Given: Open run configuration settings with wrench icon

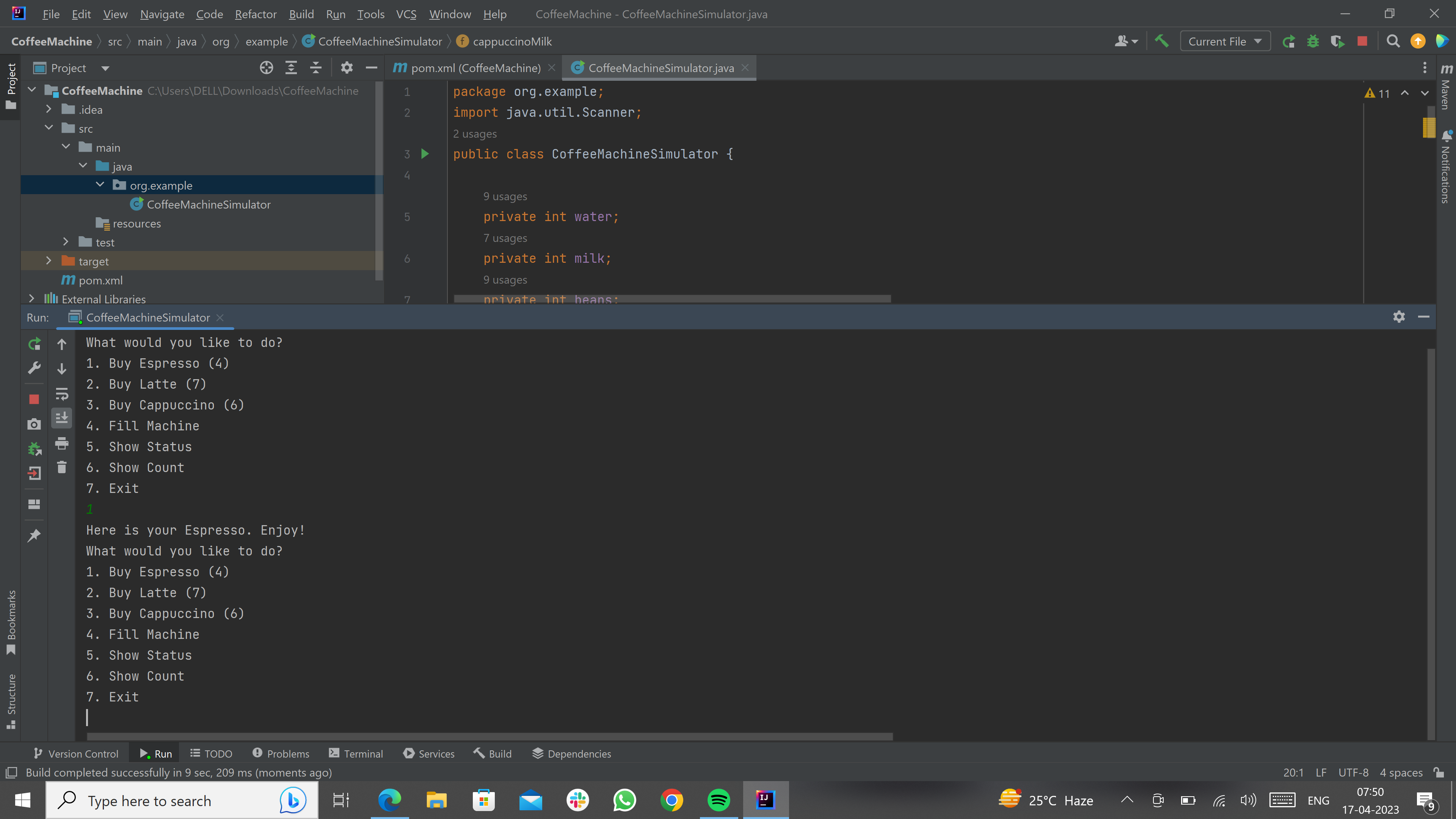Looking at the screenshot, I should point(34,367).
